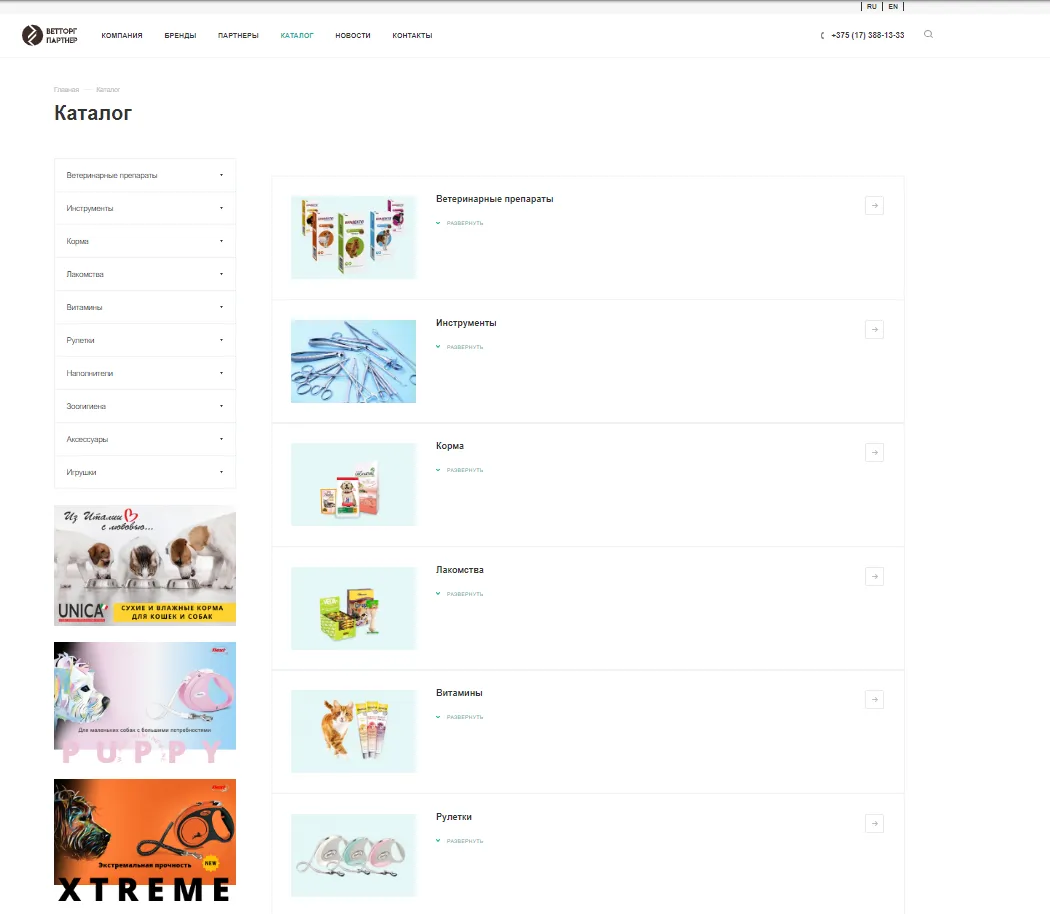Click arrow icon beside Лакомства card
Screen dimensions: 1050x914
click(874, 576)
